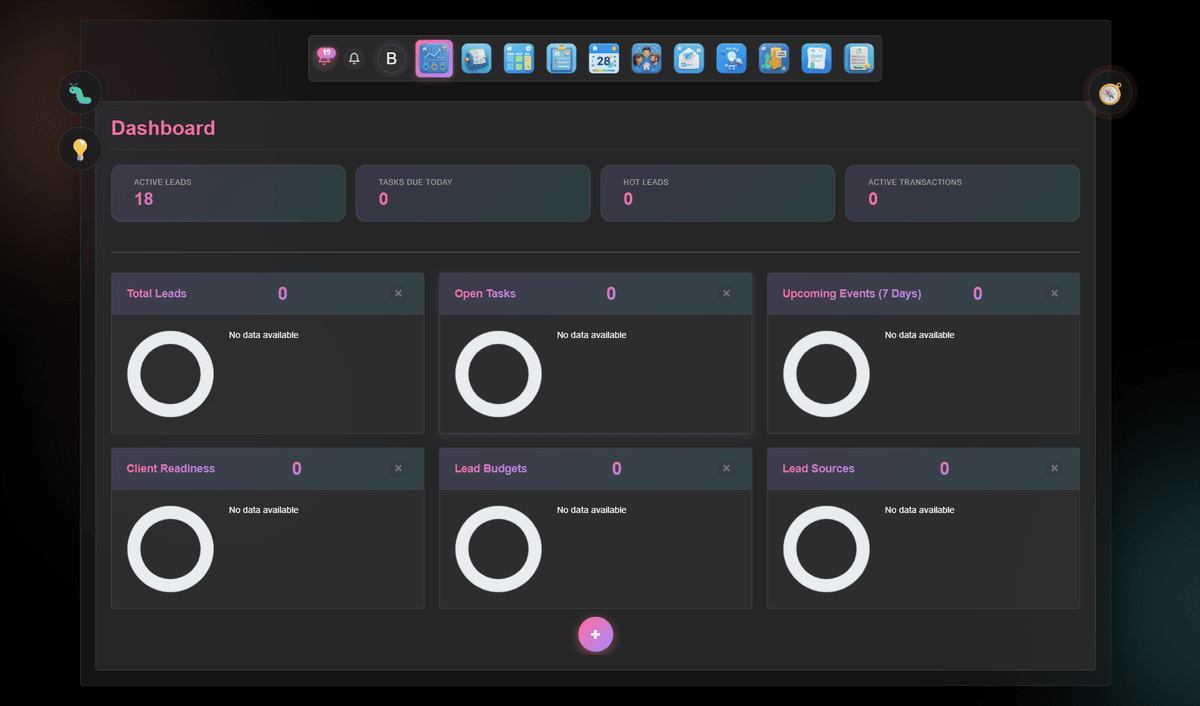Click the caterpillar icon on the left edge
Image resolution: width=1200 pixels, height=706 pixels.
click(78, 92)
